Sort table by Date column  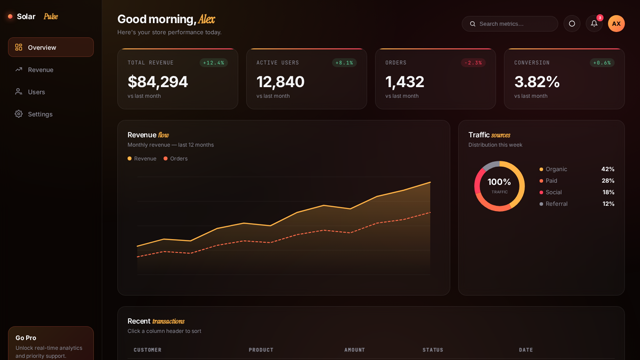click(526, 350)
